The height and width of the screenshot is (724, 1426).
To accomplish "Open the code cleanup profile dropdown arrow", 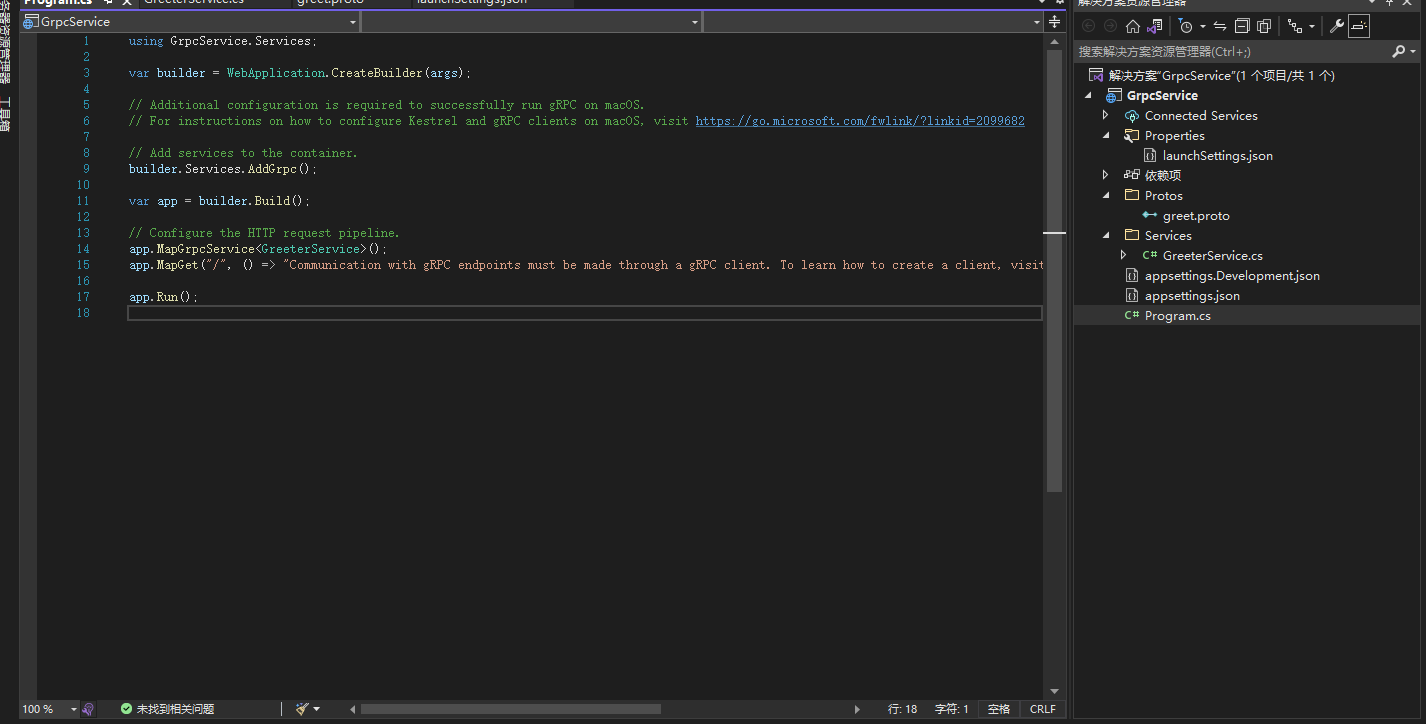I will click(317, 709).
